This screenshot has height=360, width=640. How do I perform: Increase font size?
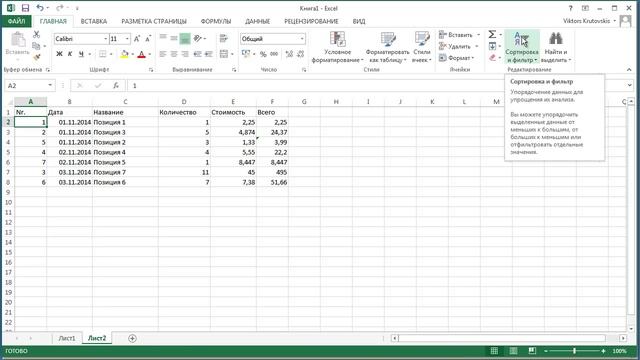tap(137, 39)
